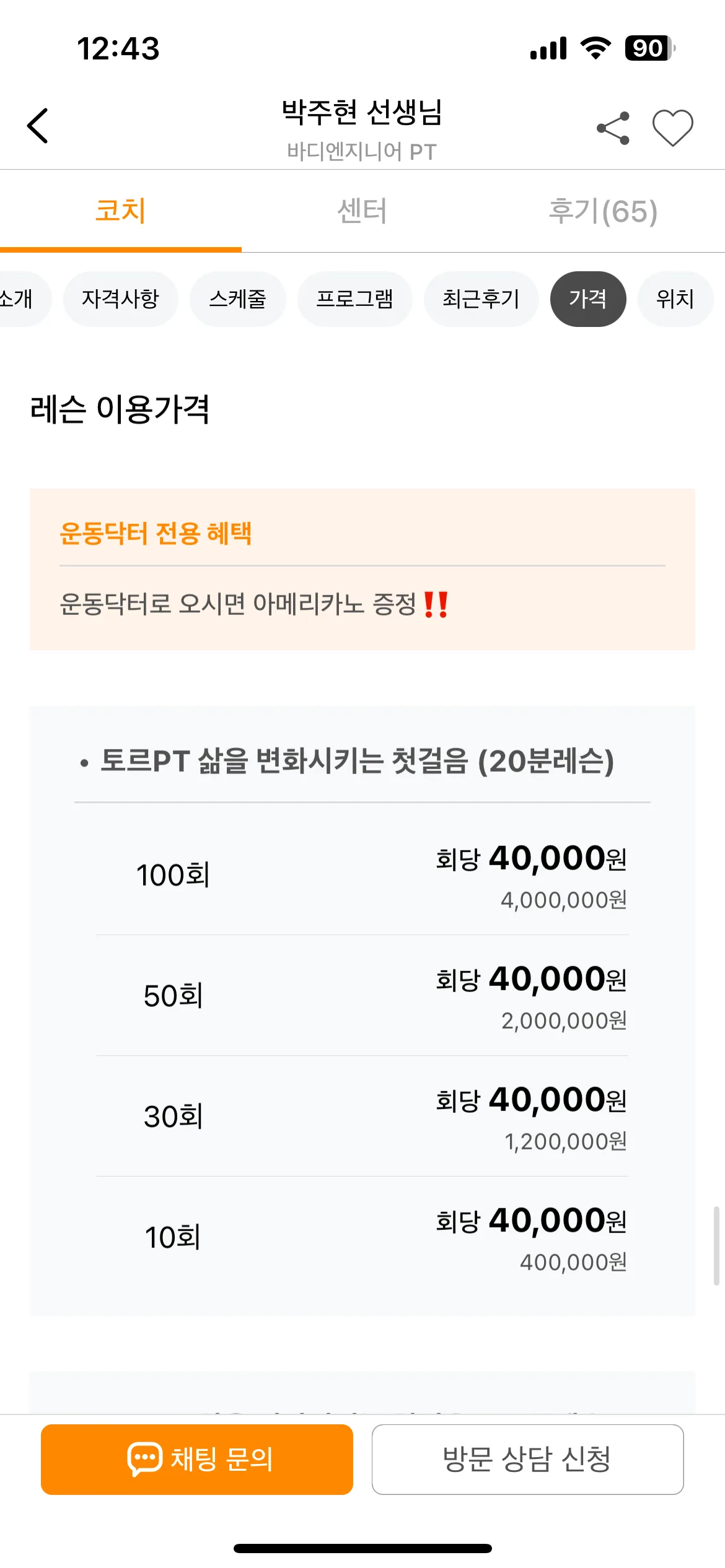Open the 후기(65) reviews tab
This screenshot has height=1568, width=725.
604,211
